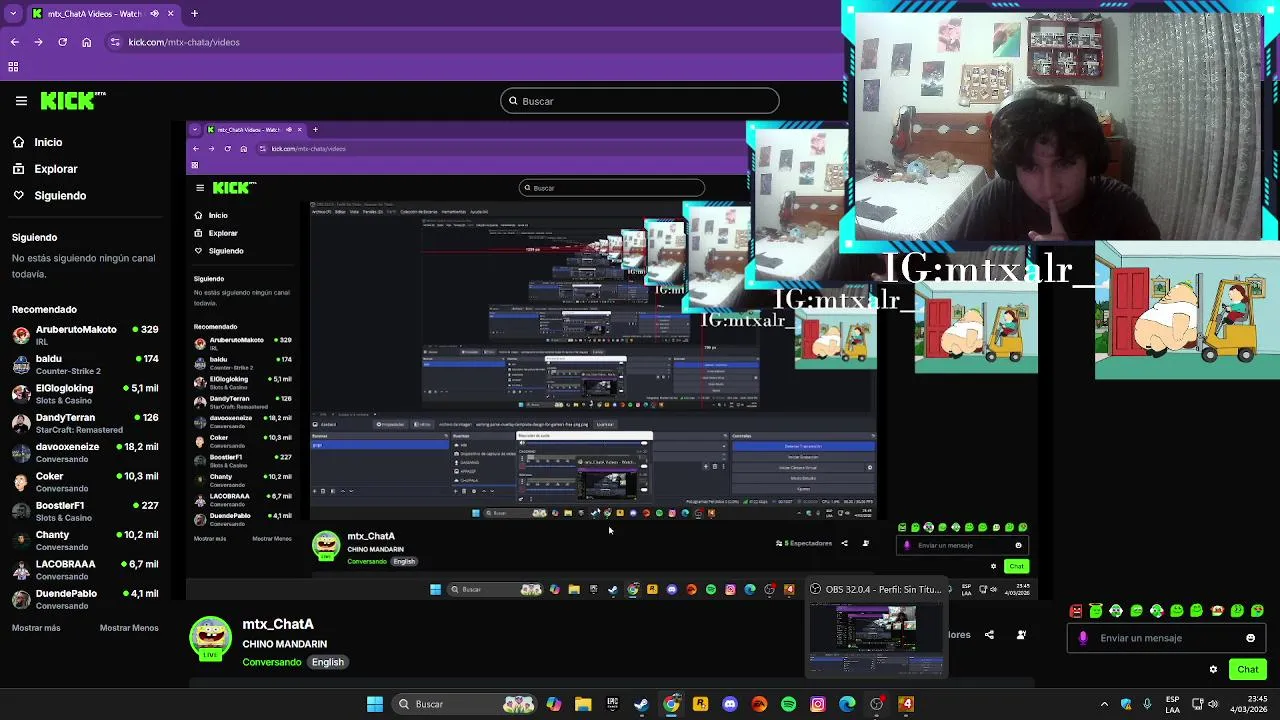Focus the Enviar un mensaje field
Screen dimensions: 1280x720
1164,638
